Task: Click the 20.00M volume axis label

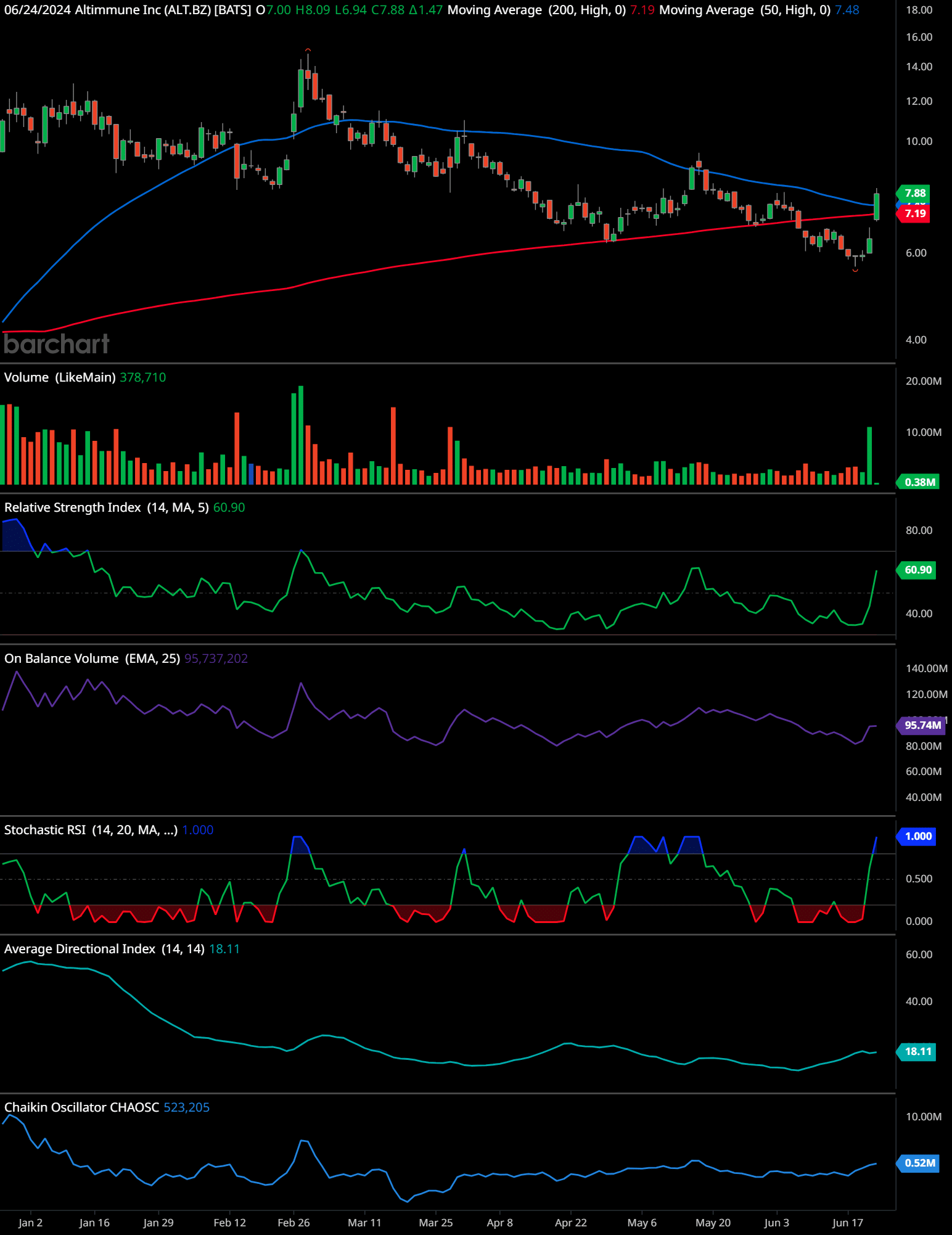Action: (x=923, y=381)
